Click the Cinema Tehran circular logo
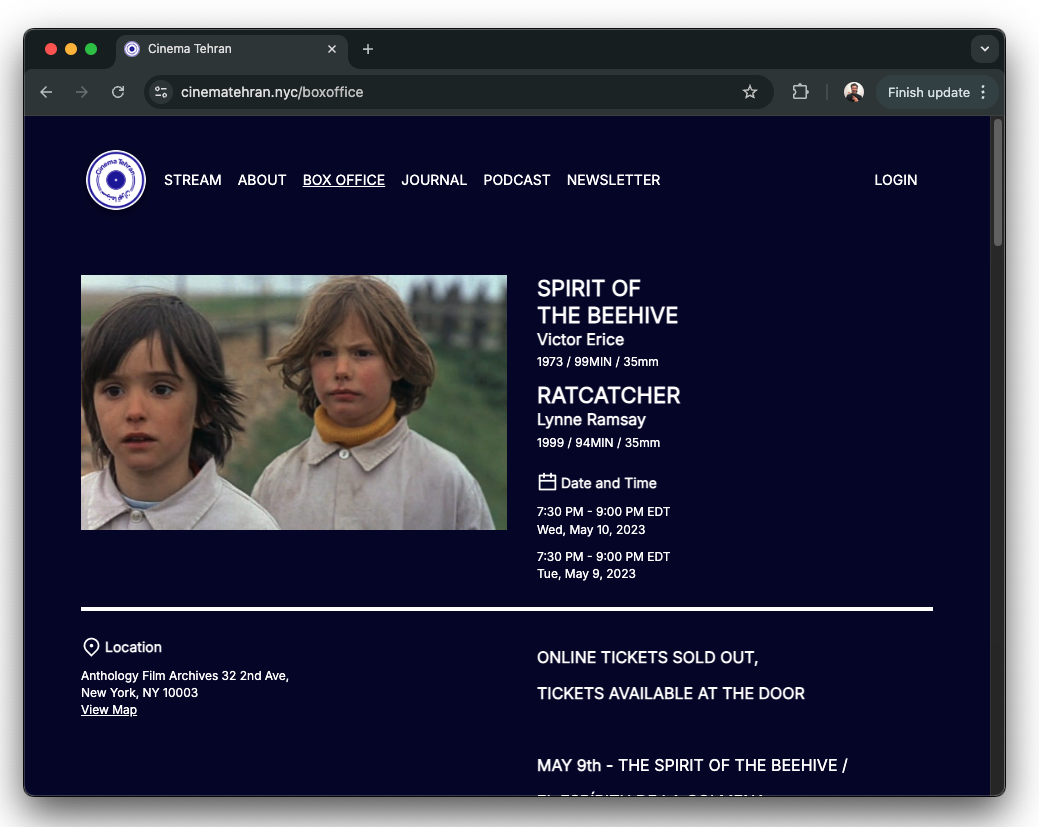Viewport: 1039px width, 827px height. click(116, 180)
